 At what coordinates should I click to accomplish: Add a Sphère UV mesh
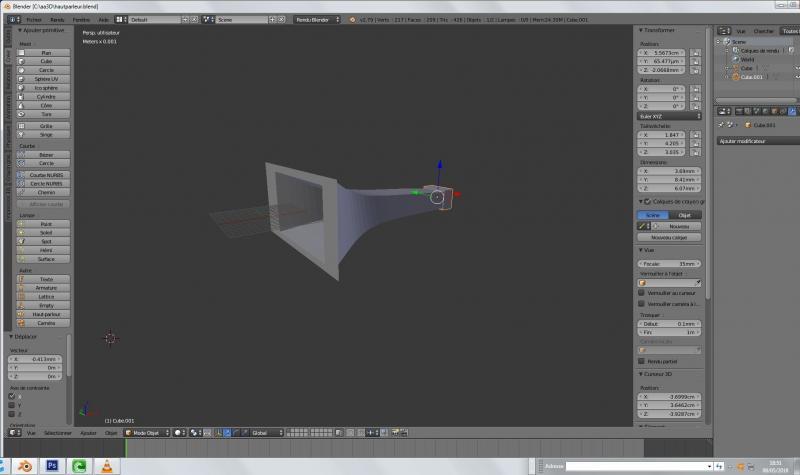[46, 78]
